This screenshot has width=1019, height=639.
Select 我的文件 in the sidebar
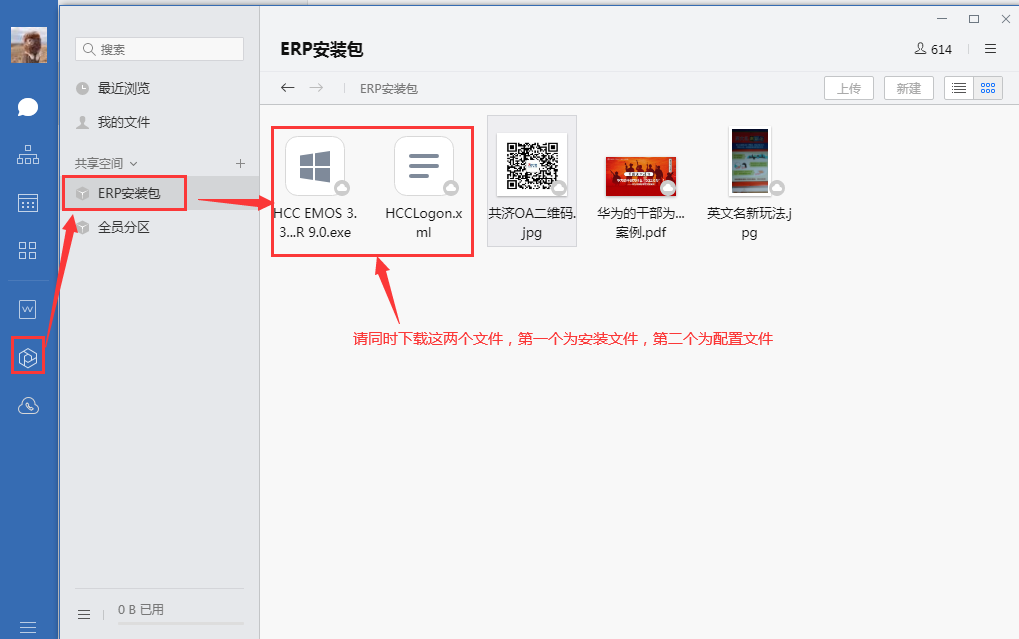pyautogui.click(x=123, y=122)
